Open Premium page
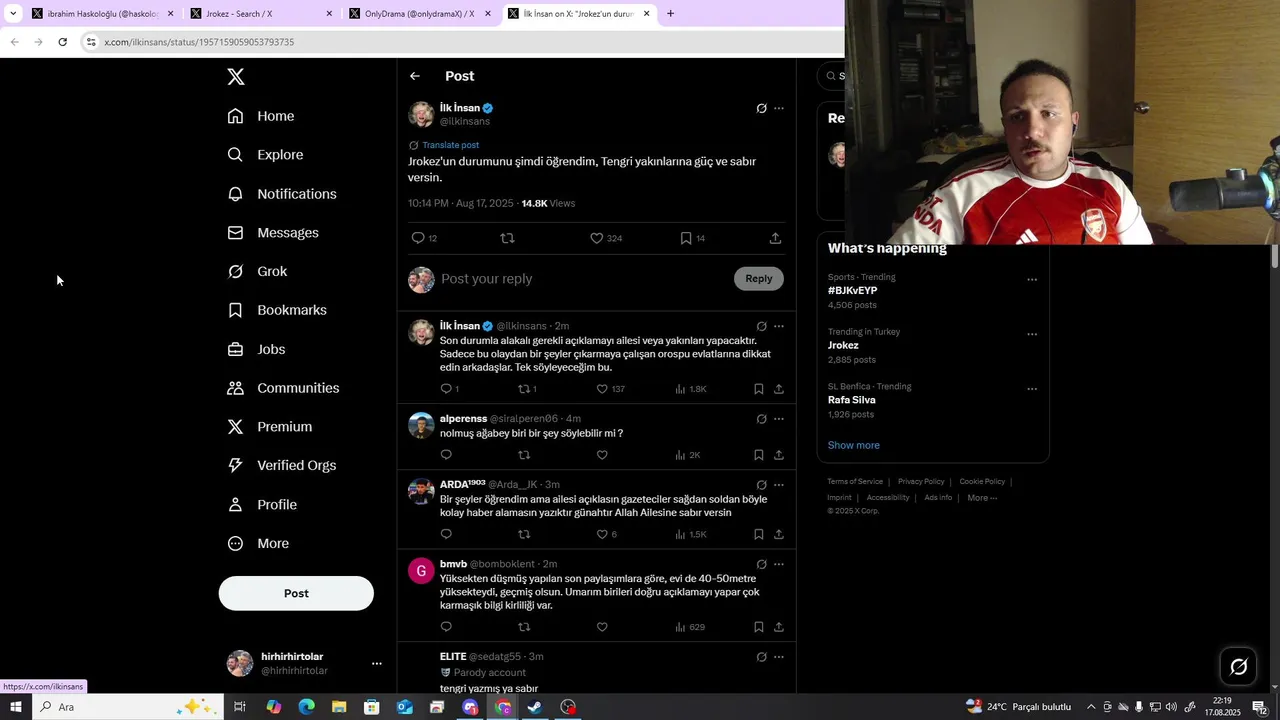 coord(270,427)
